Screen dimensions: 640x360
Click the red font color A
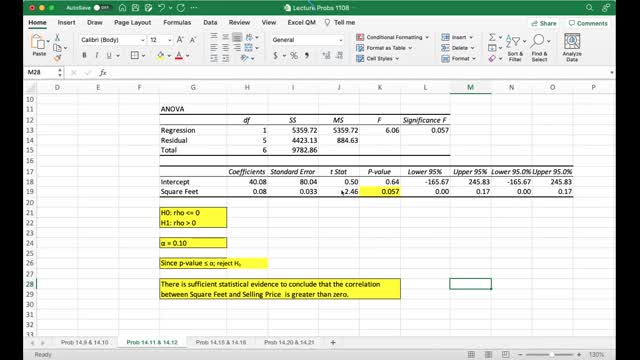click(179, 56)
